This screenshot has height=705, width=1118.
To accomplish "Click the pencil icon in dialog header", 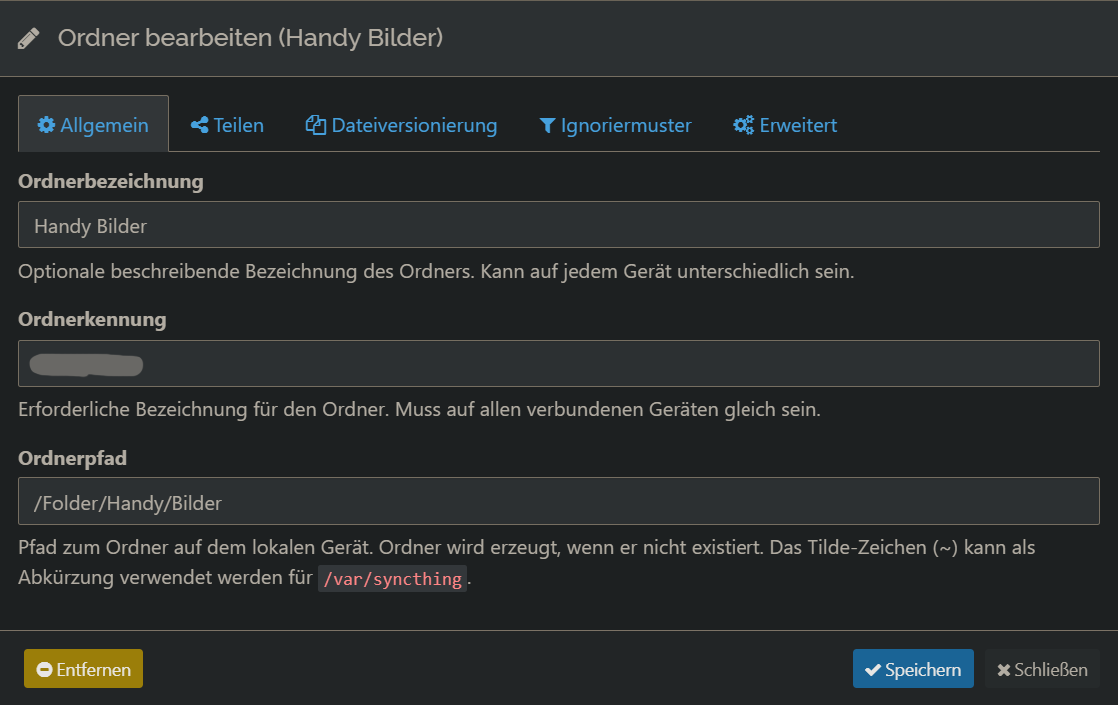I will [29, 38].
